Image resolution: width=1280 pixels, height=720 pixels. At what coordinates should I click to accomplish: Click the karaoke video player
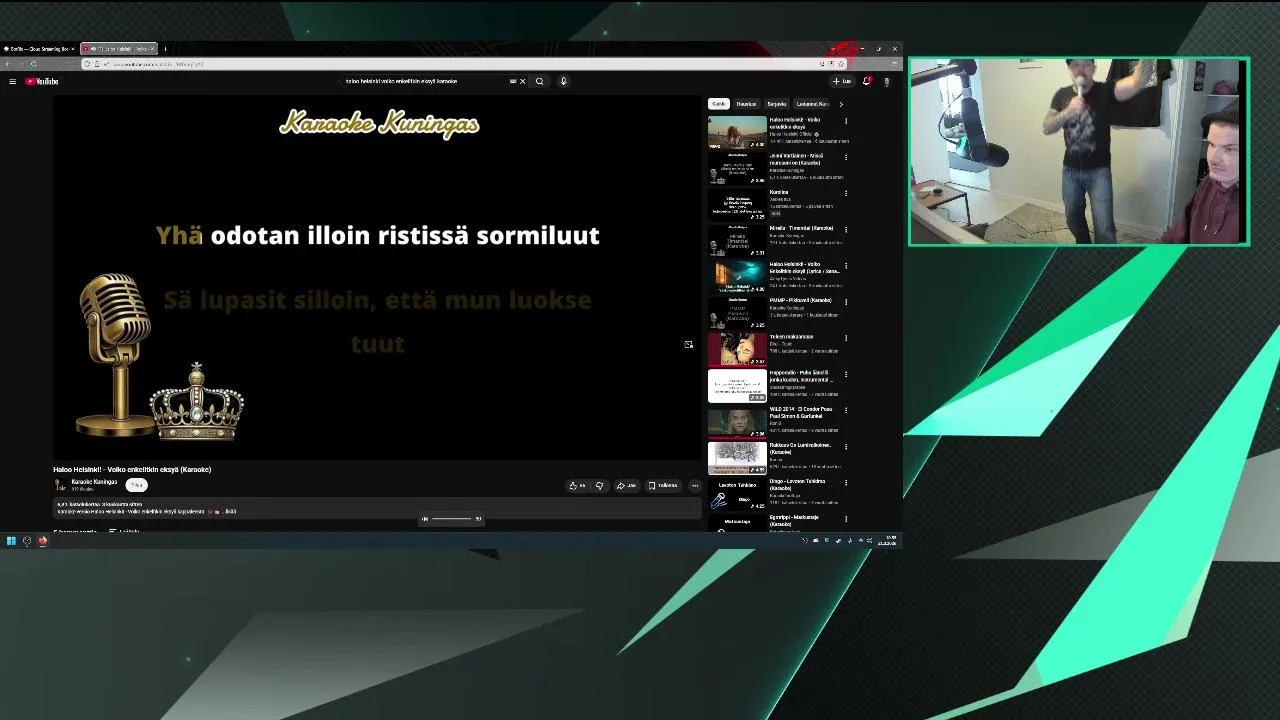[x=378, y=278]
